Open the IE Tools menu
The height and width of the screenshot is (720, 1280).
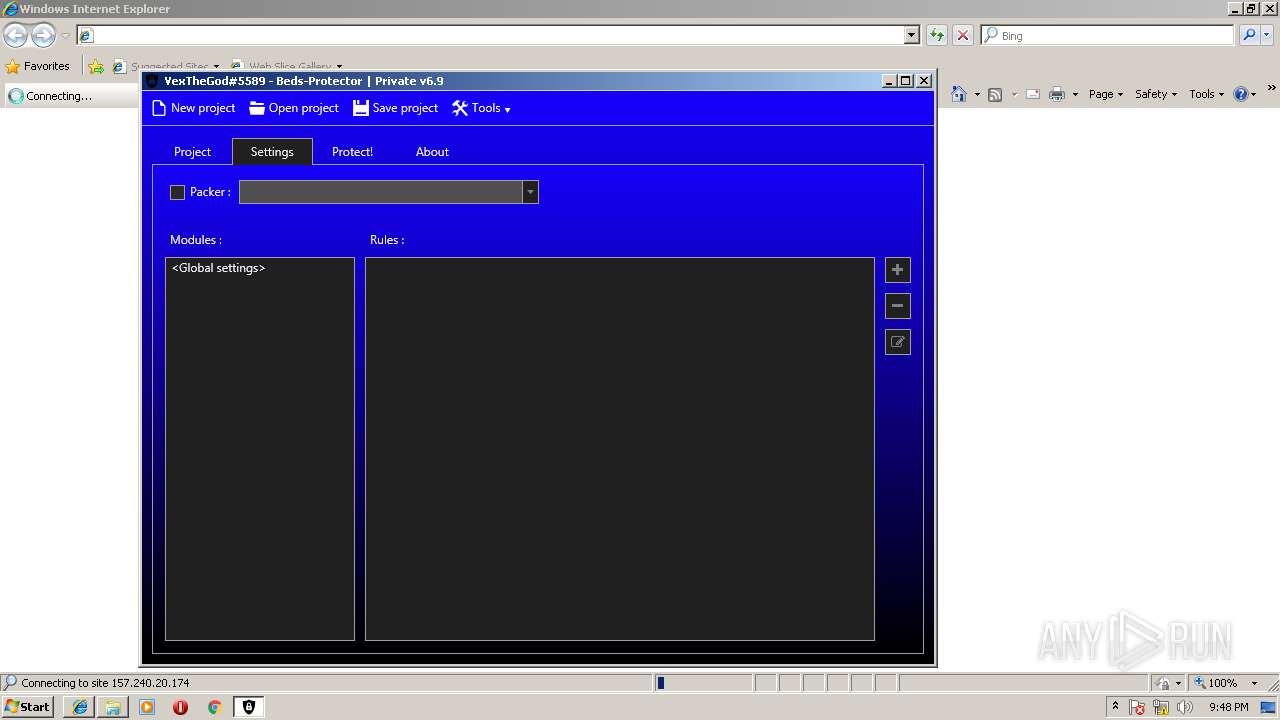pyautogui.click(x=1206, y=94)
